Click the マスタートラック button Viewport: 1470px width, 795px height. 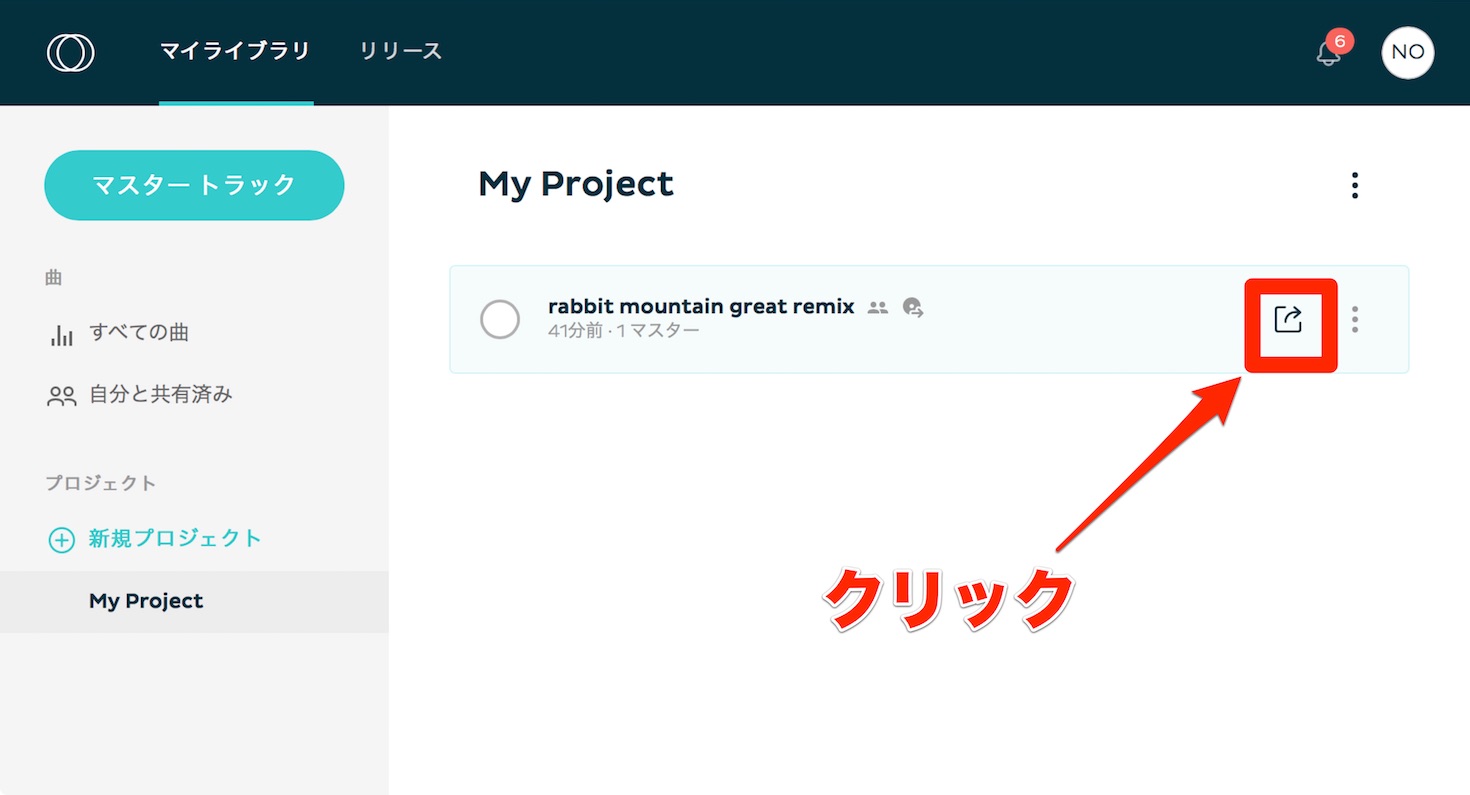coord(194,185)
